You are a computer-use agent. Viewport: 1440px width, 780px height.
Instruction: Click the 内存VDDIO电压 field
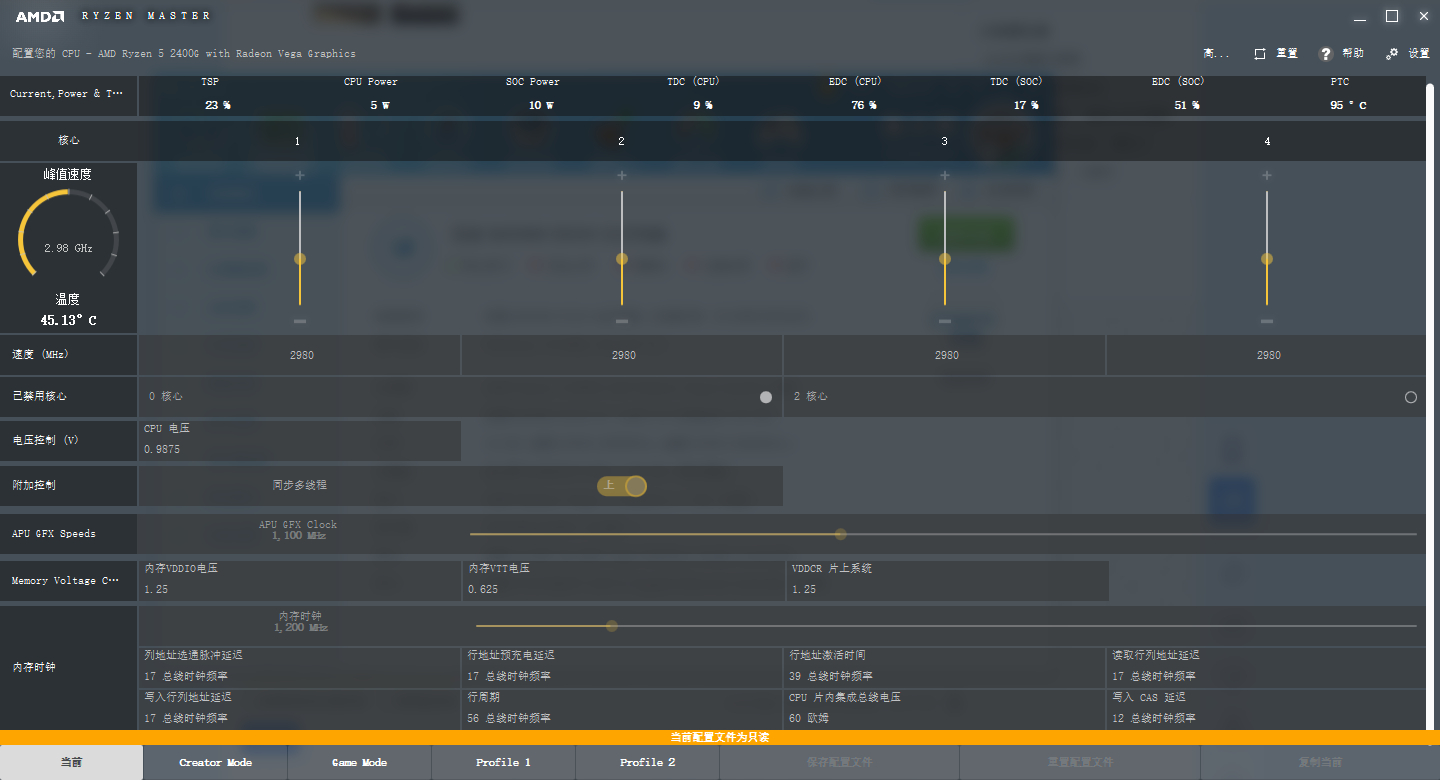tap(300, 581)
